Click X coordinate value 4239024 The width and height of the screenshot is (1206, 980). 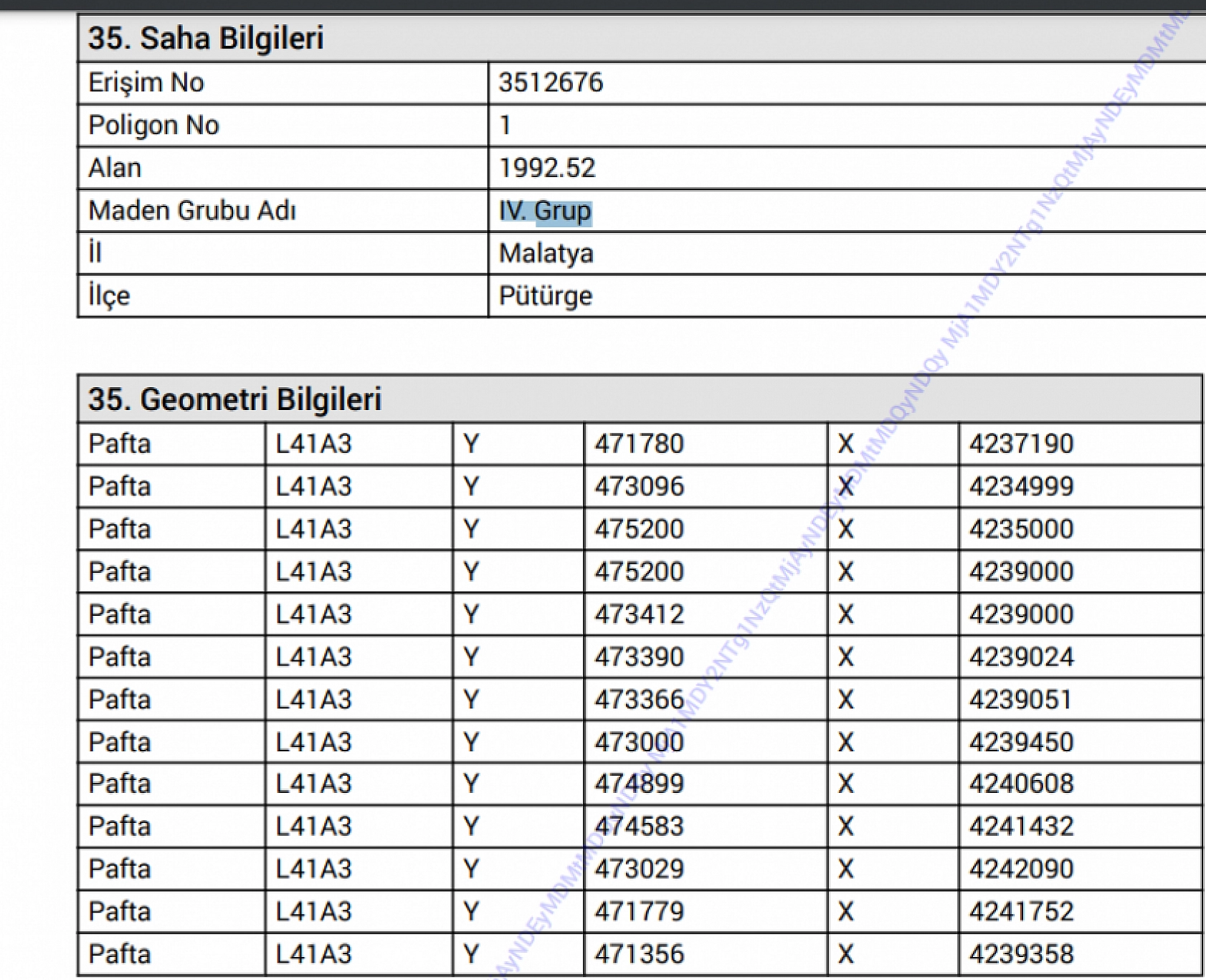(1021, 657)
